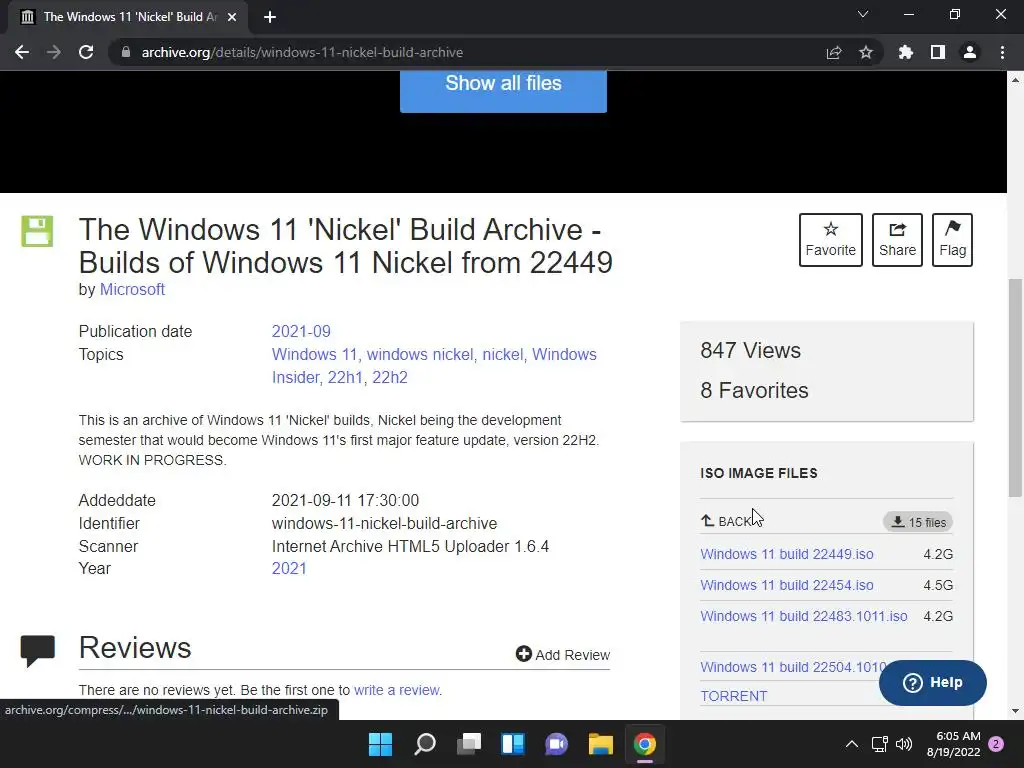1024x768 pixels.
Task: Open the 22h2 topic link
Action: coord(390,377)
